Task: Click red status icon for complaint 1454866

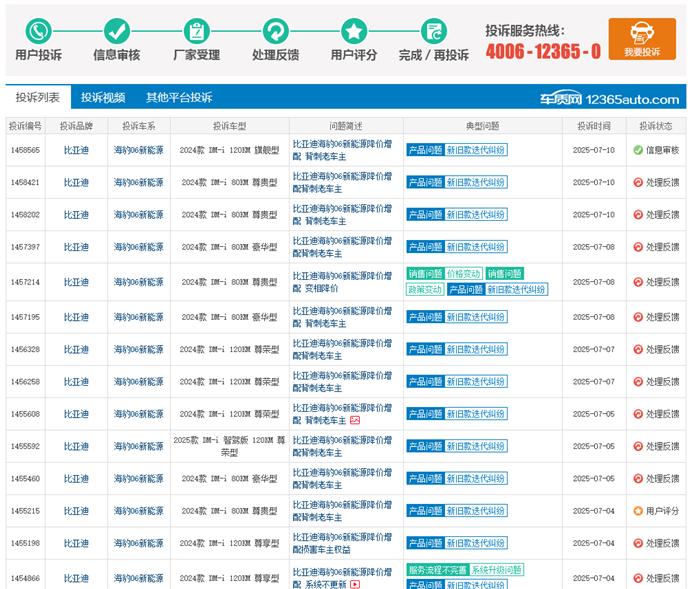Action: (x=638, y=578)
